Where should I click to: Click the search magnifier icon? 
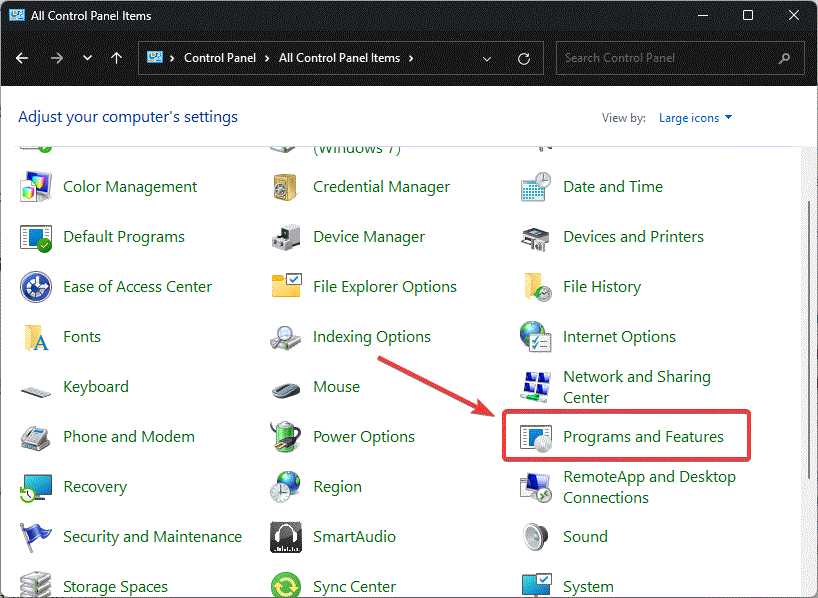pyautogui.click(x=785, y=58)
